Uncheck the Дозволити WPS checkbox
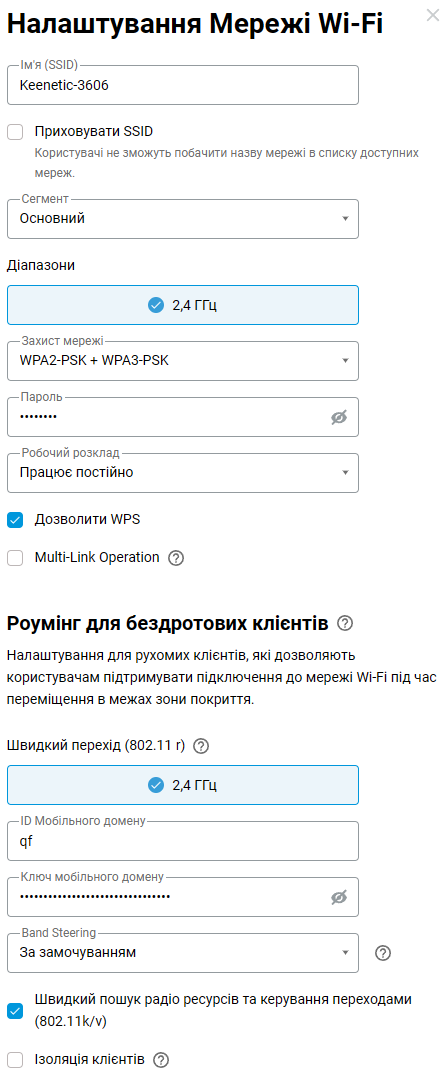The height and width of the screenshot is (1077, 447). 15,520
